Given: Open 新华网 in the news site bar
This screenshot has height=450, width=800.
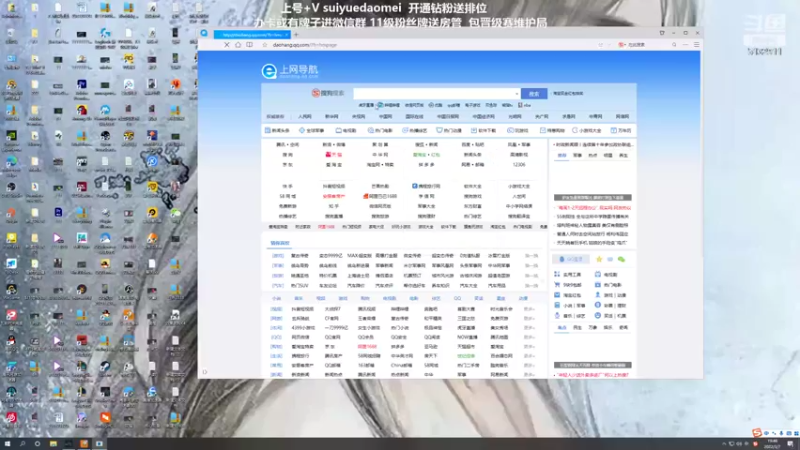Looking at the screenshot, I should click(332, 117).
